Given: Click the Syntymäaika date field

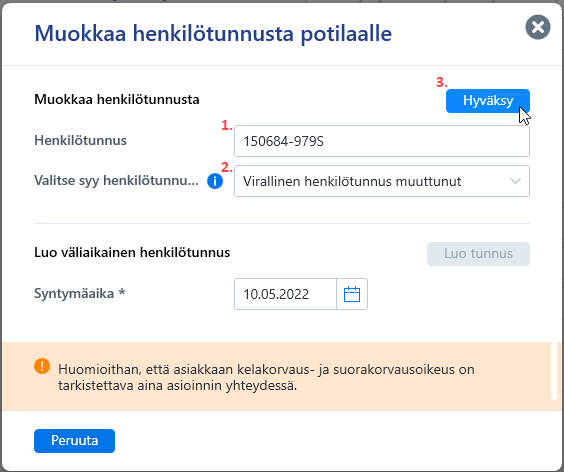Looking at the screenshot, I should (285, 294).
